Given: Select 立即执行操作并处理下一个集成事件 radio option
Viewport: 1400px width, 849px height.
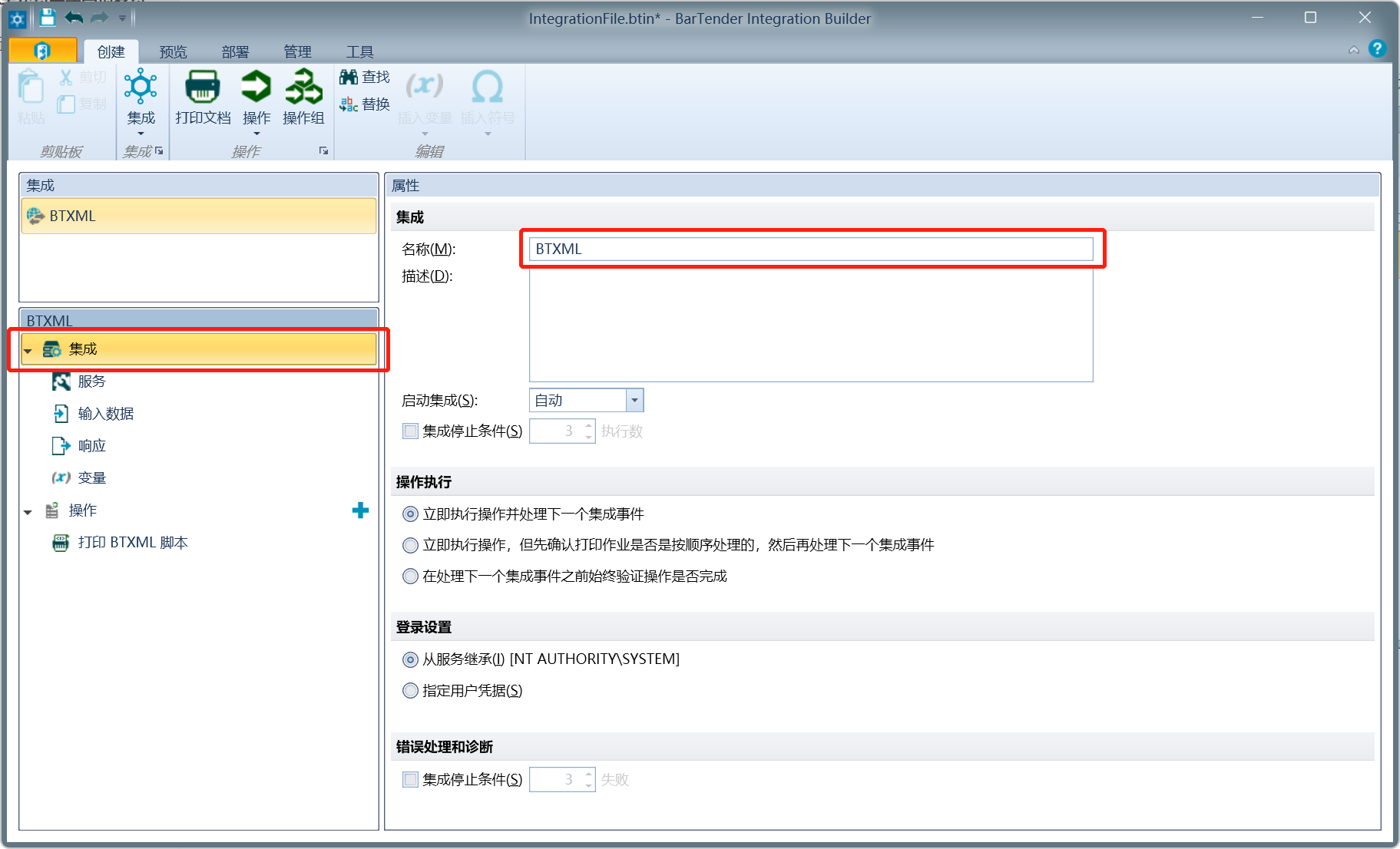Looking at the screenshot, I should click(x=411, y=514).
